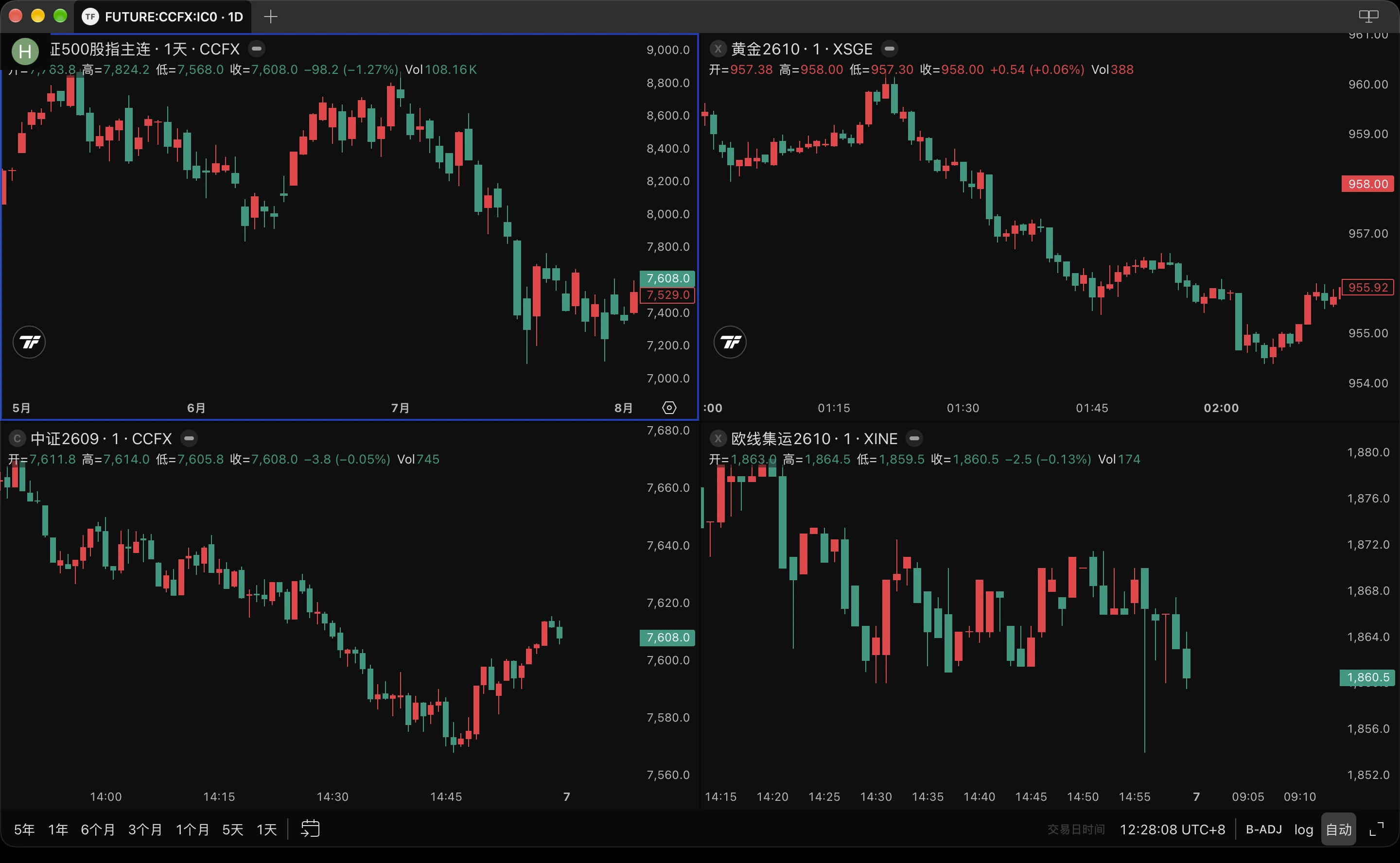
Task: Open symbol search via 欧线集运2610 title
Action: tap(814, 438)
